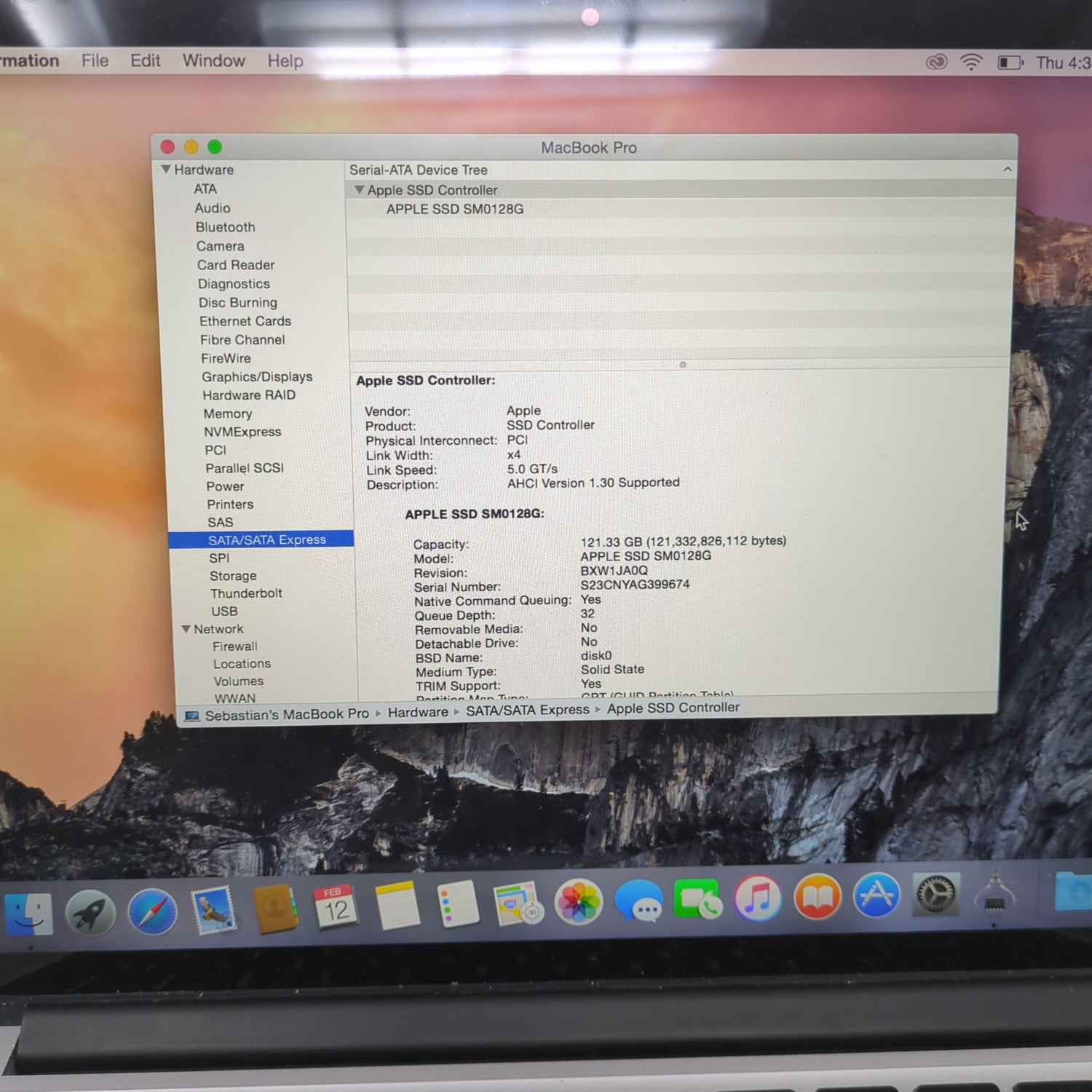The height and width of the screenshot is (1092, 1092).
Task: Click the Wi-Fi status icon
Action: pyautogui.click(x=970, y=63)
